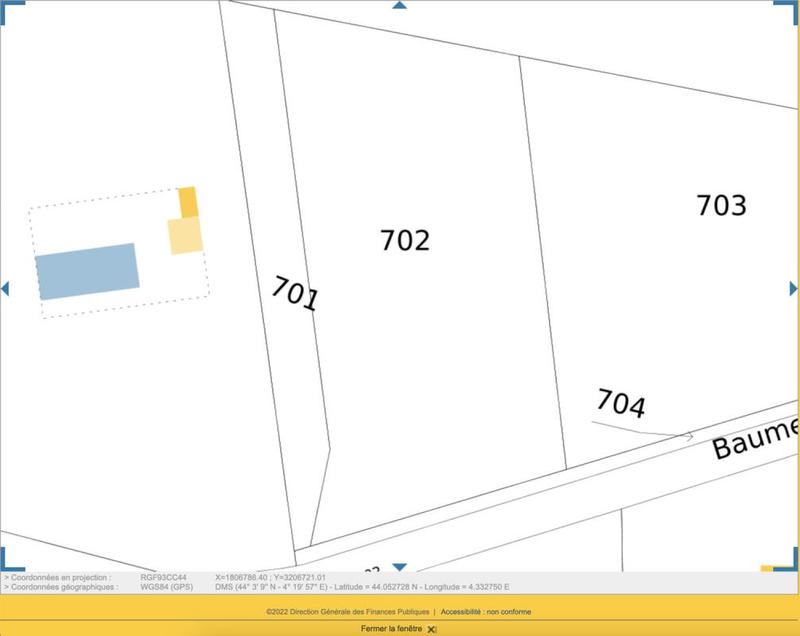Image resolution: width=800 pixels, height=636 pixels.
Task: Open the Accessibilité non conforme link
Action: 490,613
